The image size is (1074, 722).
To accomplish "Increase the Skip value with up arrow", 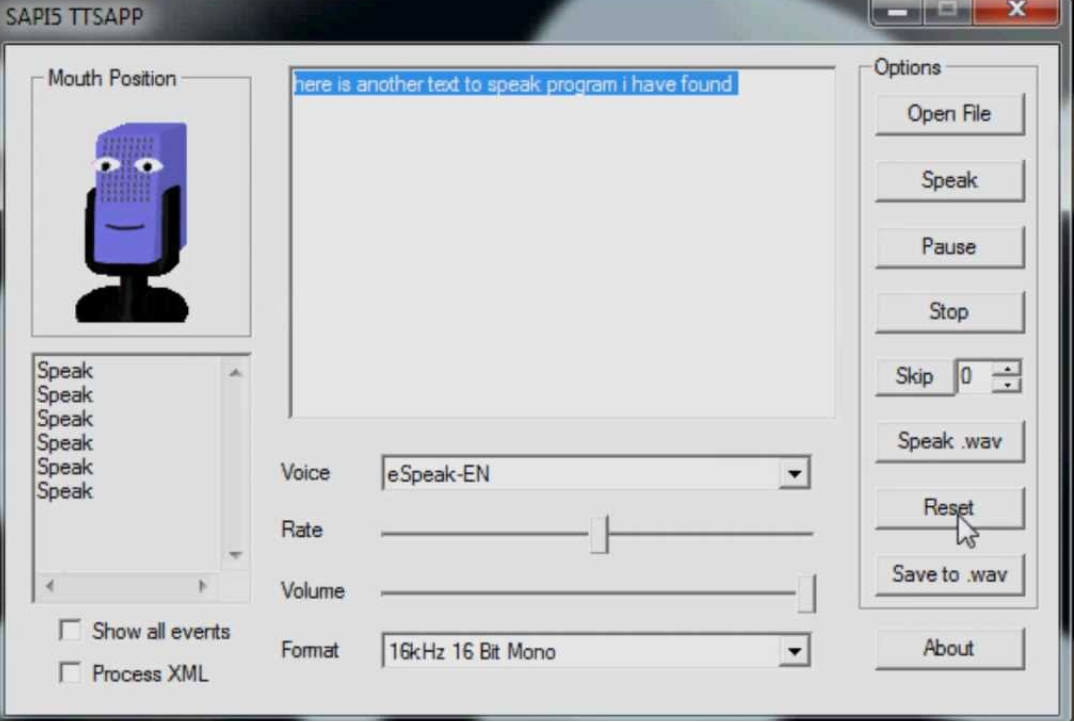I will tap(1007, 369).
